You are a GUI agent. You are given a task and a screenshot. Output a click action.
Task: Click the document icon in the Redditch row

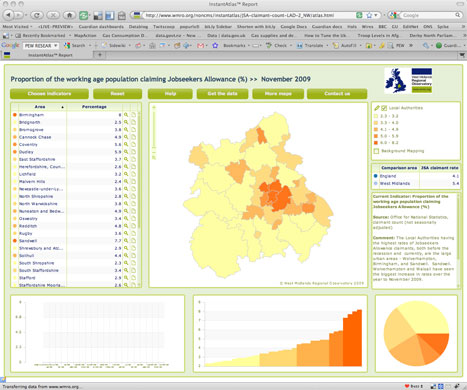click(x=133, y=226)
